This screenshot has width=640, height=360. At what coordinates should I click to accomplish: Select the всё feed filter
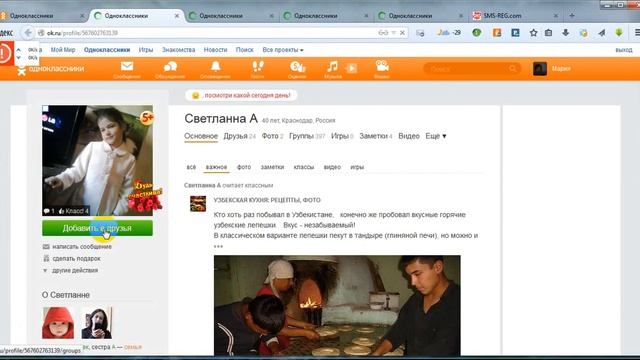coord(191,167)
